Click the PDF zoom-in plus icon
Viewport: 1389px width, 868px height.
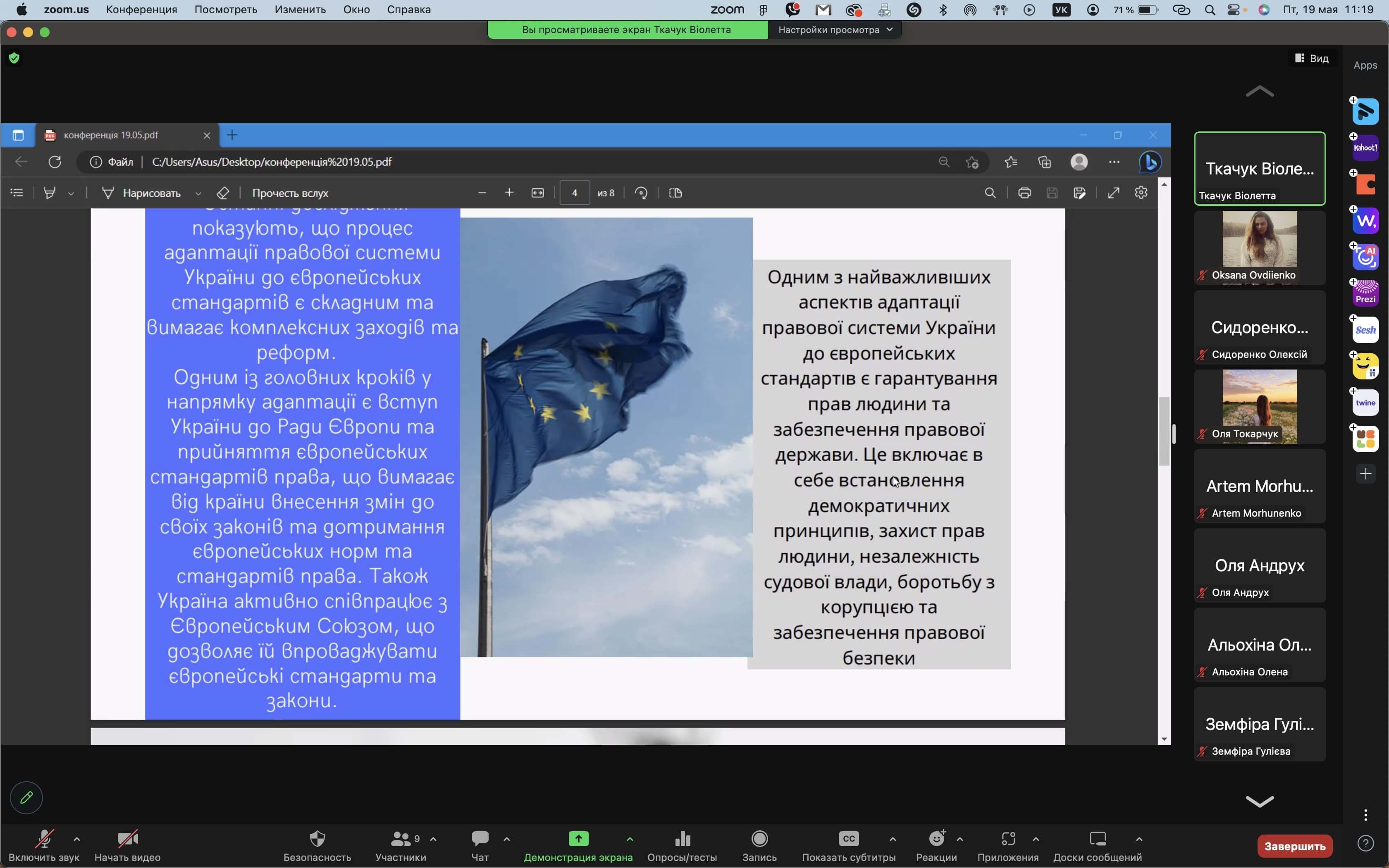point(509,193)
